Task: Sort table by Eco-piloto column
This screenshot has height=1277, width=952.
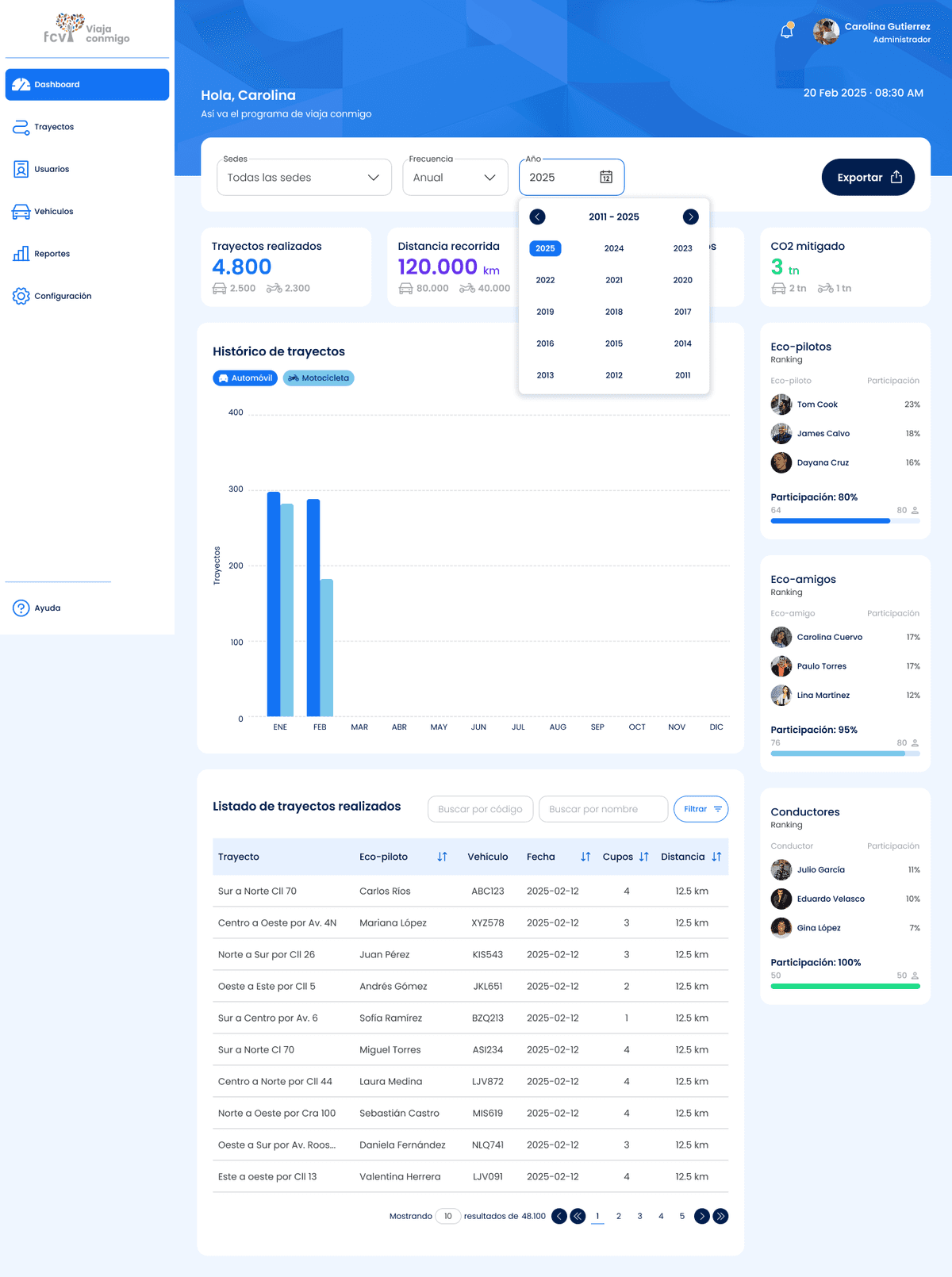Action: click(442, 857)
